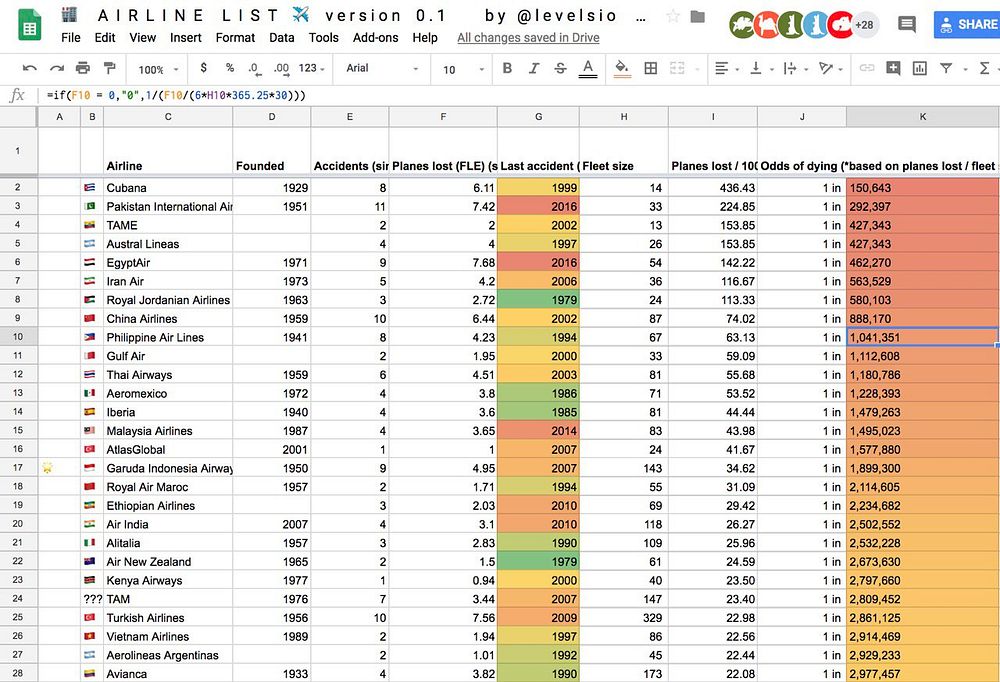Click All changes saved in Drive link

[528, 38]
